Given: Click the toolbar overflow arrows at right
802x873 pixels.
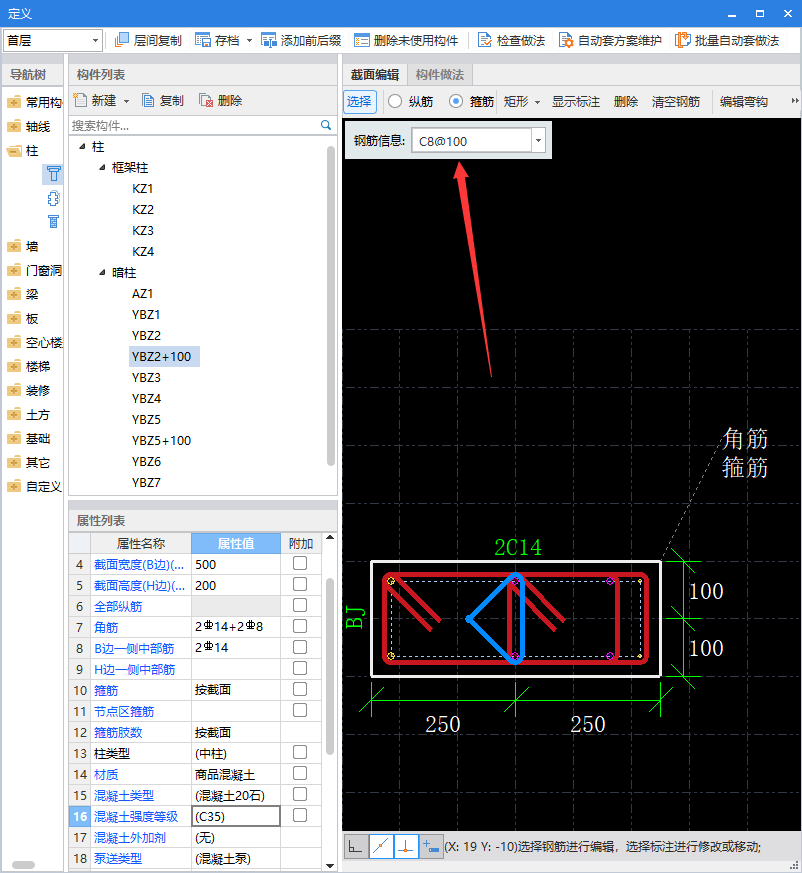Looking at the screenshot, I should point(795,101).
